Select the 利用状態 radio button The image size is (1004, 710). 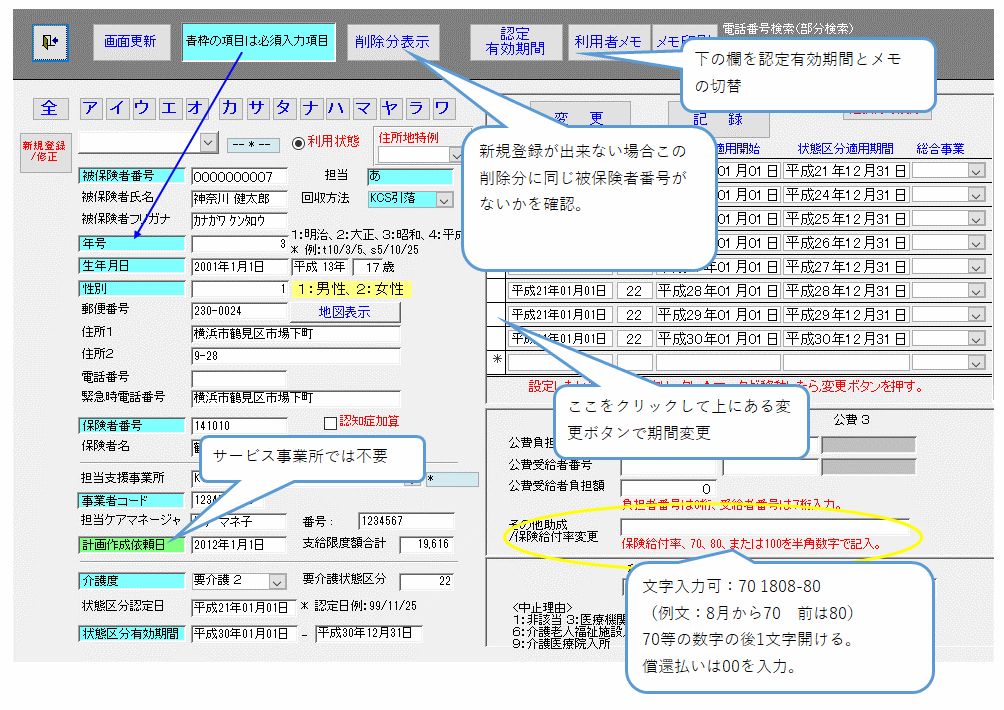298,143
